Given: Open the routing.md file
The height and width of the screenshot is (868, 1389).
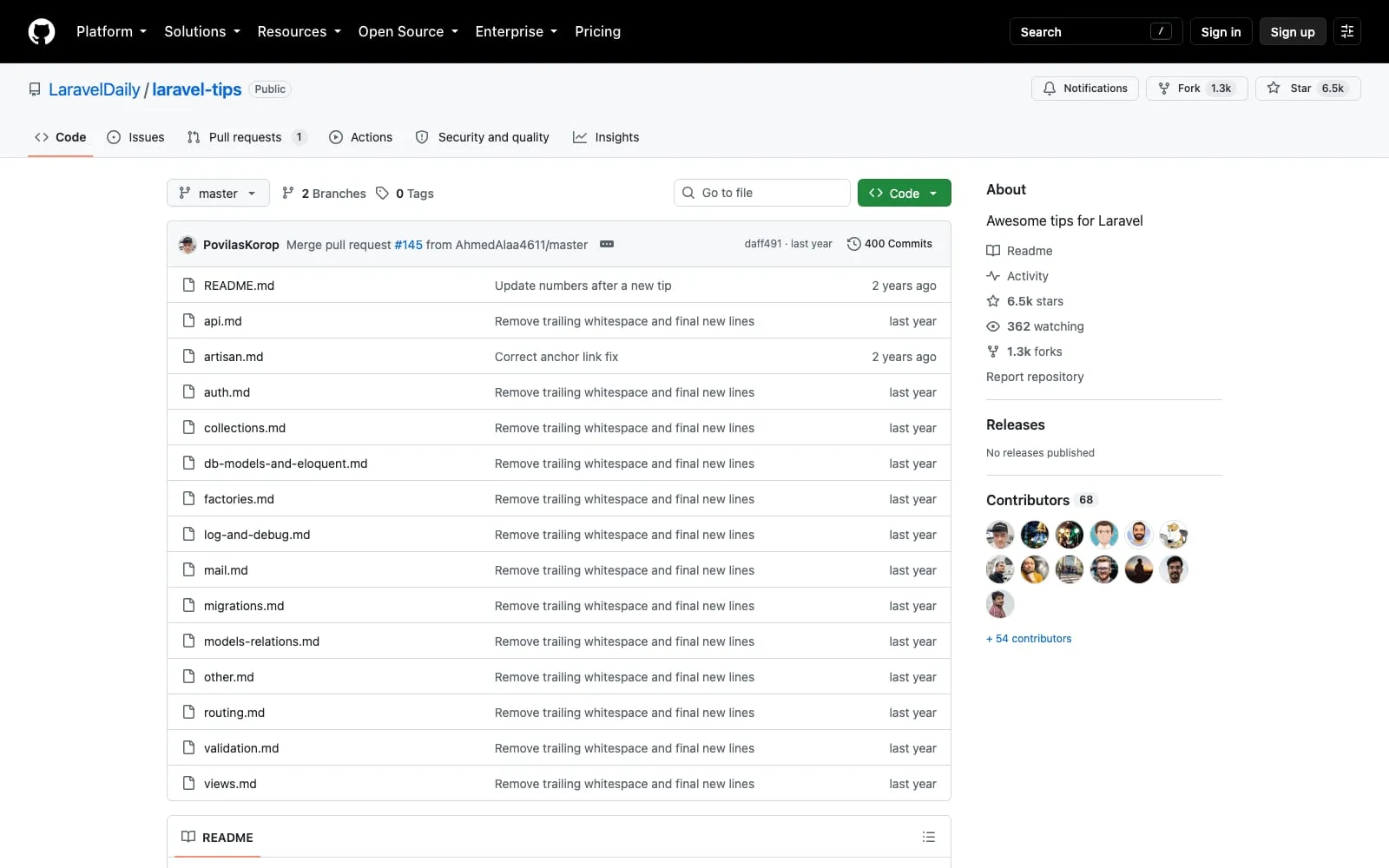Looking at the screenshot, I should click(234, 713).
